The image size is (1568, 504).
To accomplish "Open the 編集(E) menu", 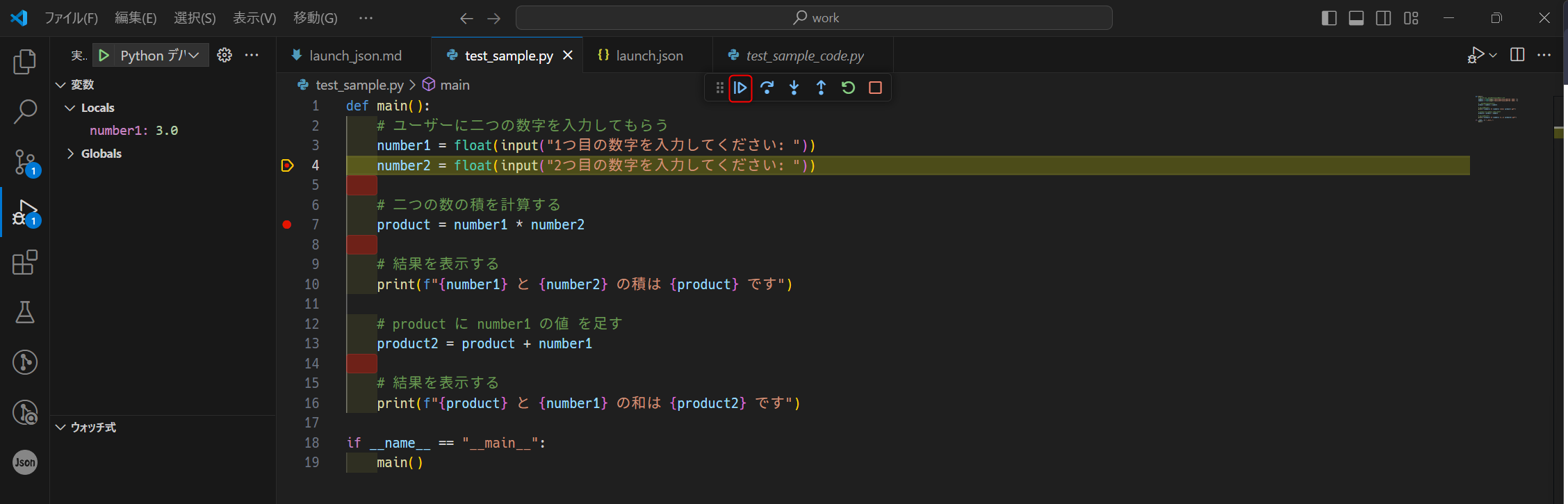I will pos(136,18).
